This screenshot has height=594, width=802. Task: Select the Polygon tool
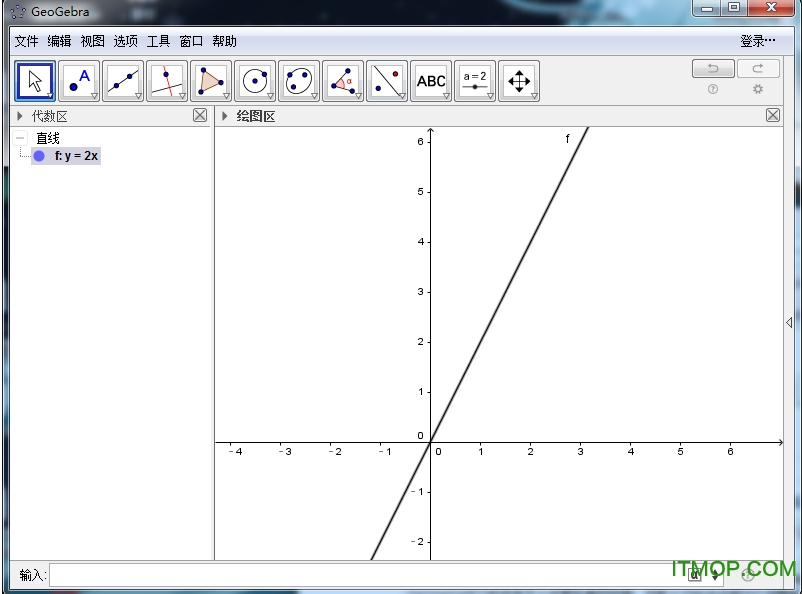[x=211, y=81]
